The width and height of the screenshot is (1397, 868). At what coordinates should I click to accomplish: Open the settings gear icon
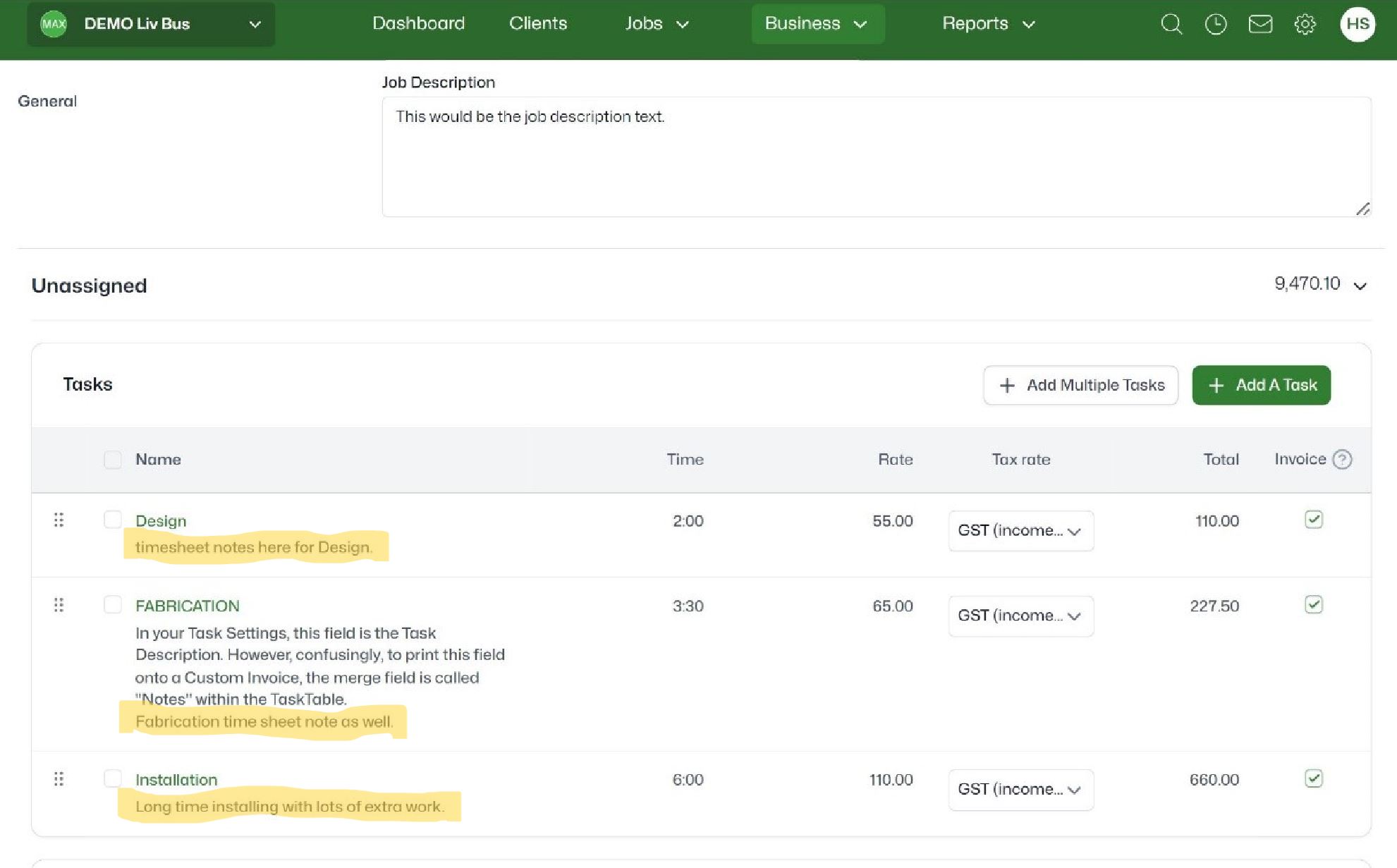click(1305, 24)
